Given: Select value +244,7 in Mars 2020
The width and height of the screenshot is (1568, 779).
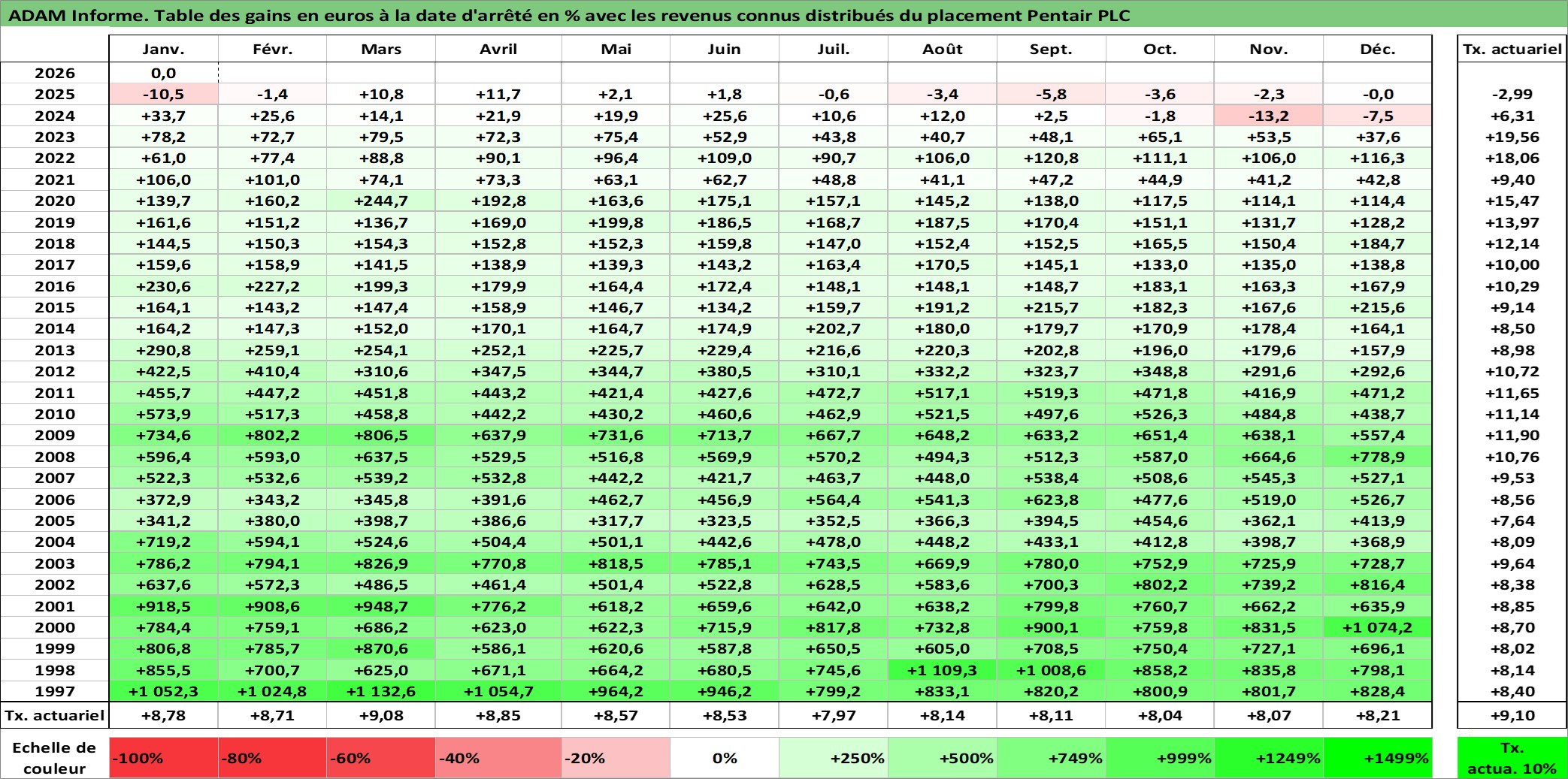Looking at the screenshot, I should point(381,201).
